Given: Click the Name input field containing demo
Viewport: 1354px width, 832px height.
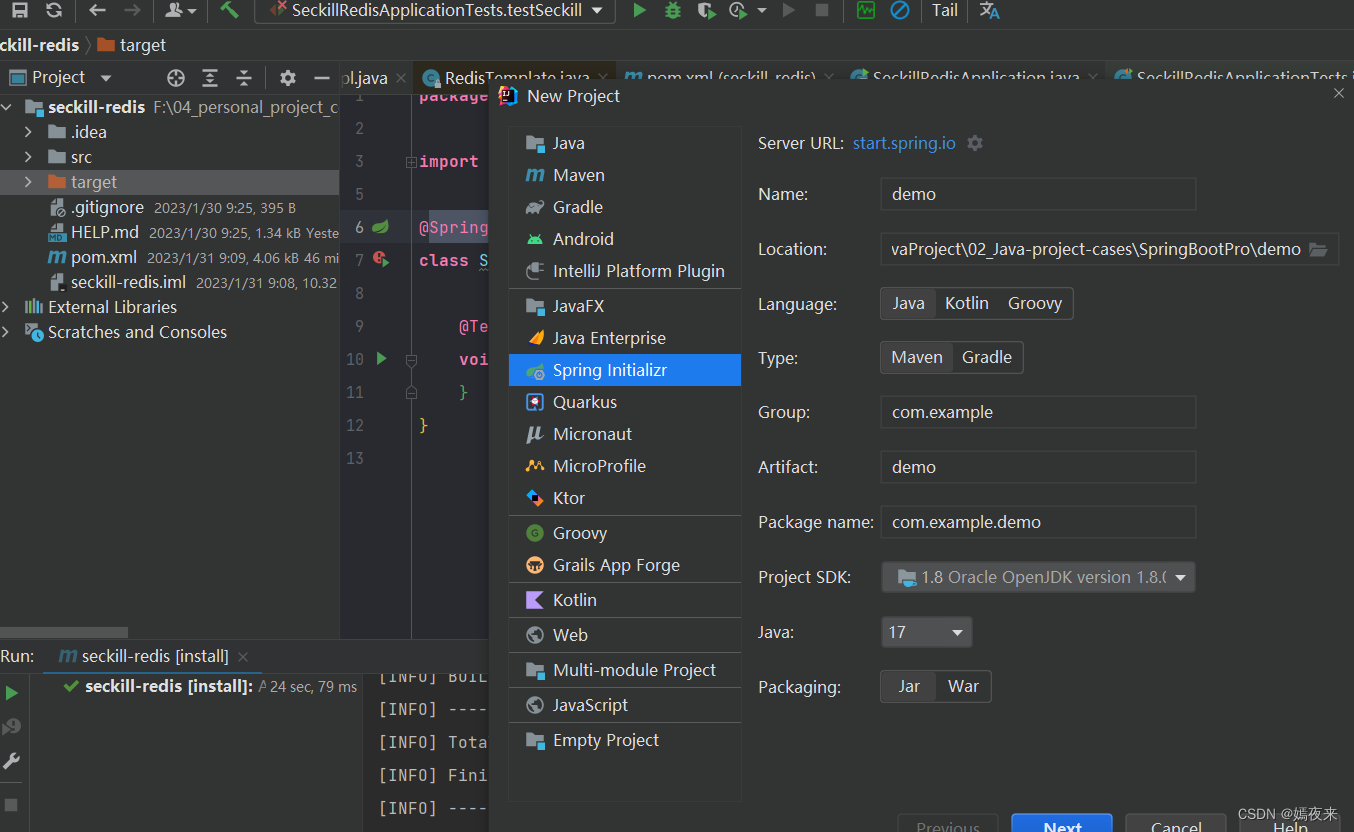Looking at the screenshot, I should [x=1038, y=194].
